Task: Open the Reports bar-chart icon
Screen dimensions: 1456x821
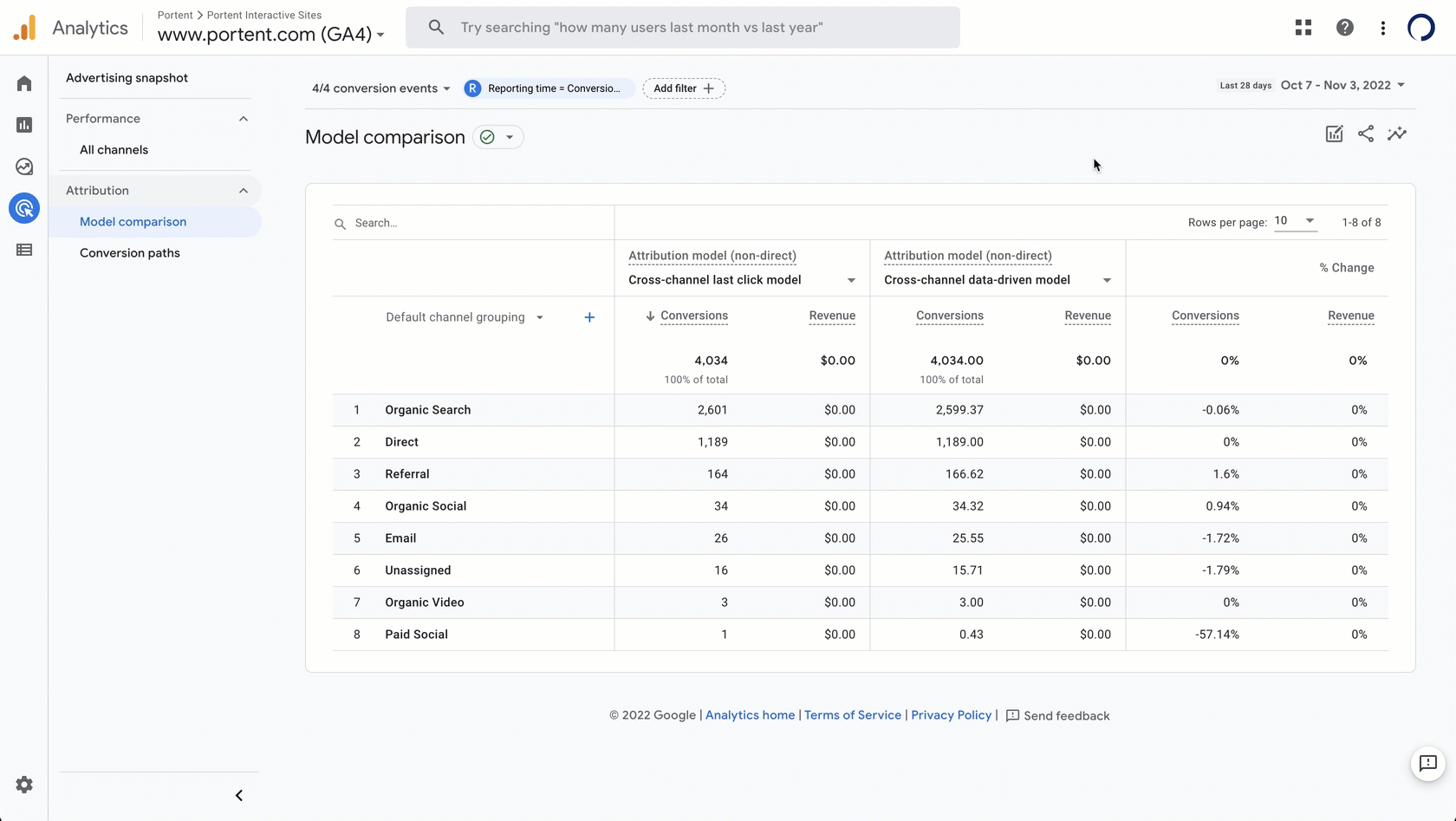Action: (x=24, y=125)
